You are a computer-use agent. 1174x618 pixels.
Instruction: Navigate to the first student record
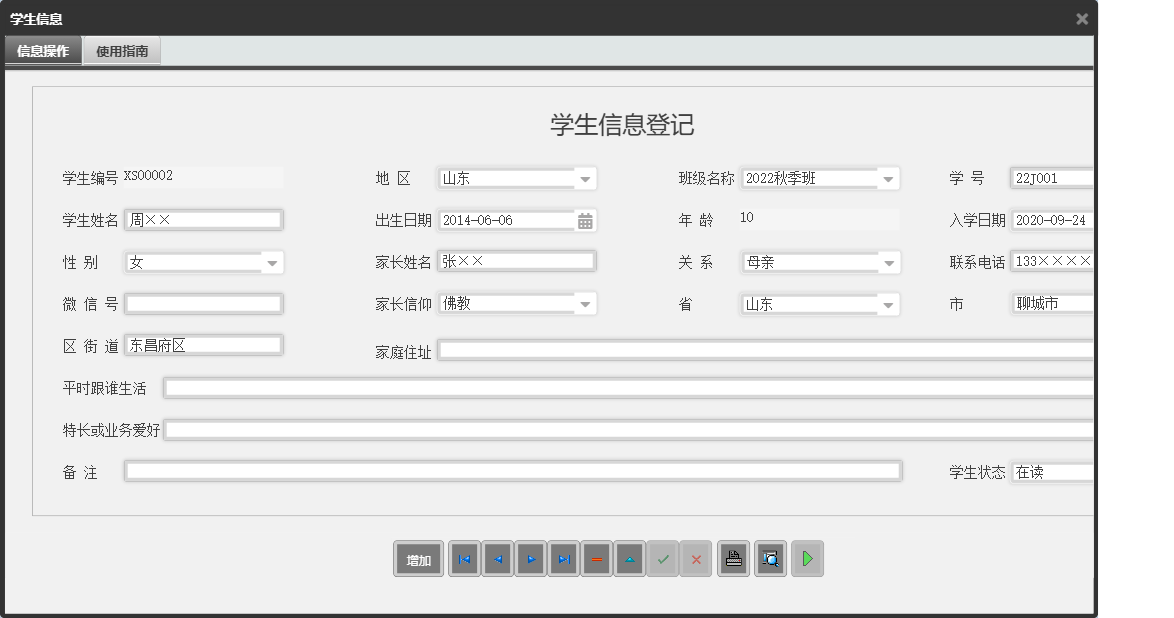pos(463,559)
